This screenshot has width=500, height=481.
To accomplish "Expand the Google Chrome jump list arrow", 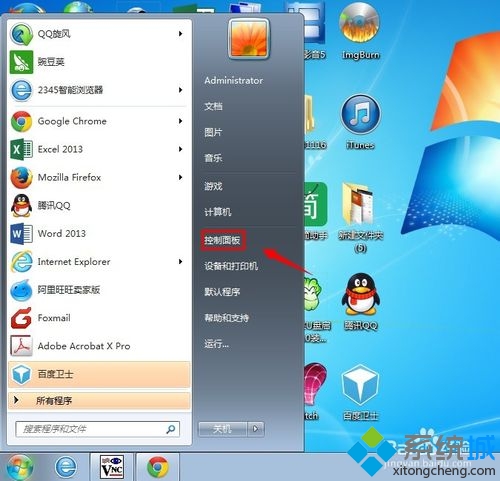I will 180,121.
